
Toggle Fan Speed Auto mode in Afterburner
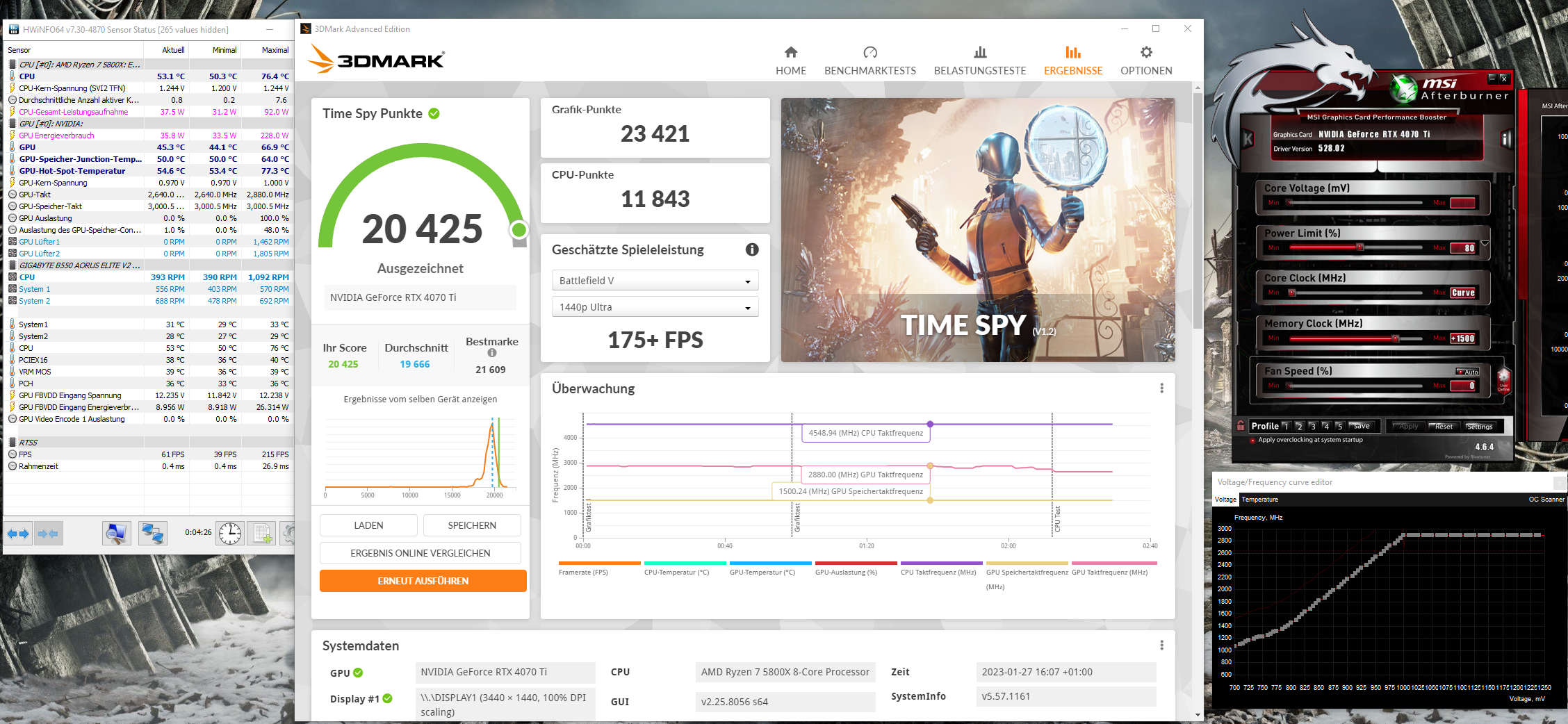coord(1468,372)
